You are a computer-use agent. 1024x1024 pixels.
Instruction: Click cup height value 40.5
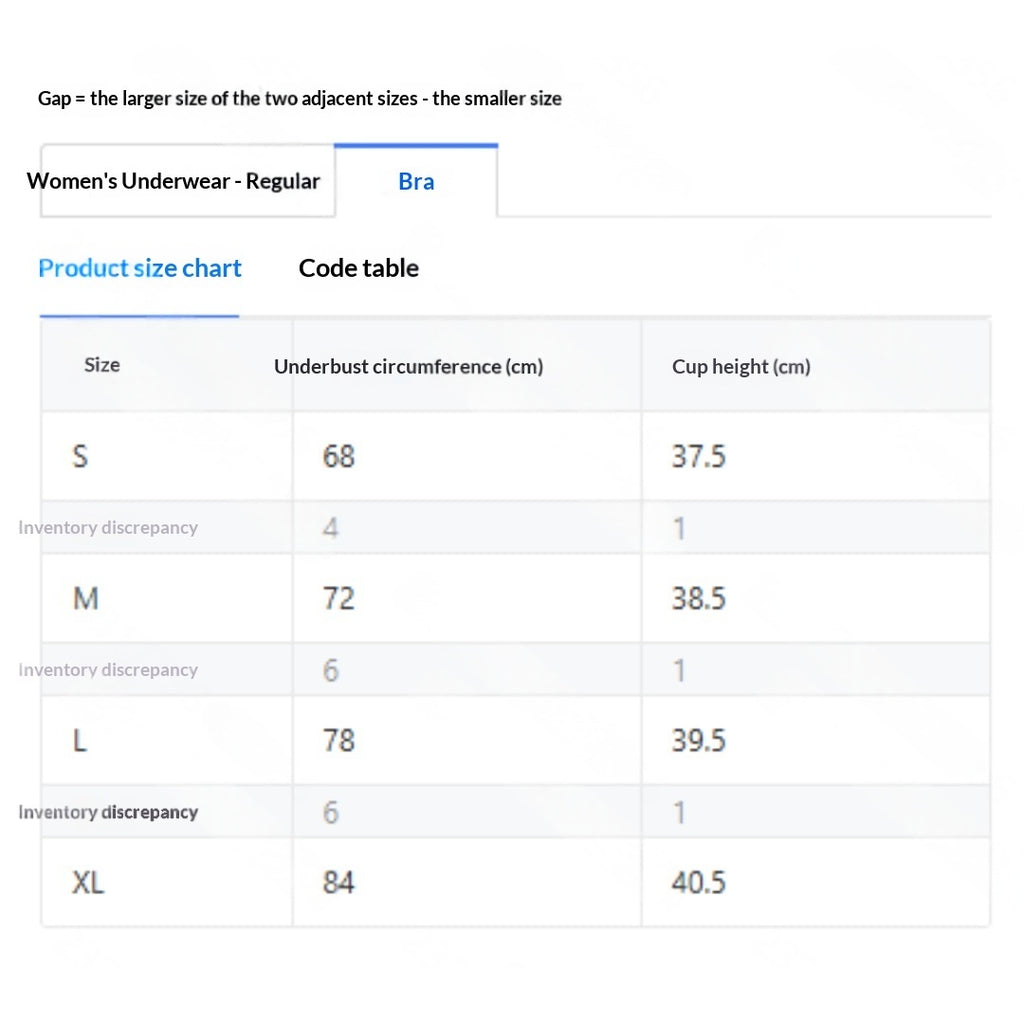point(699,883)
